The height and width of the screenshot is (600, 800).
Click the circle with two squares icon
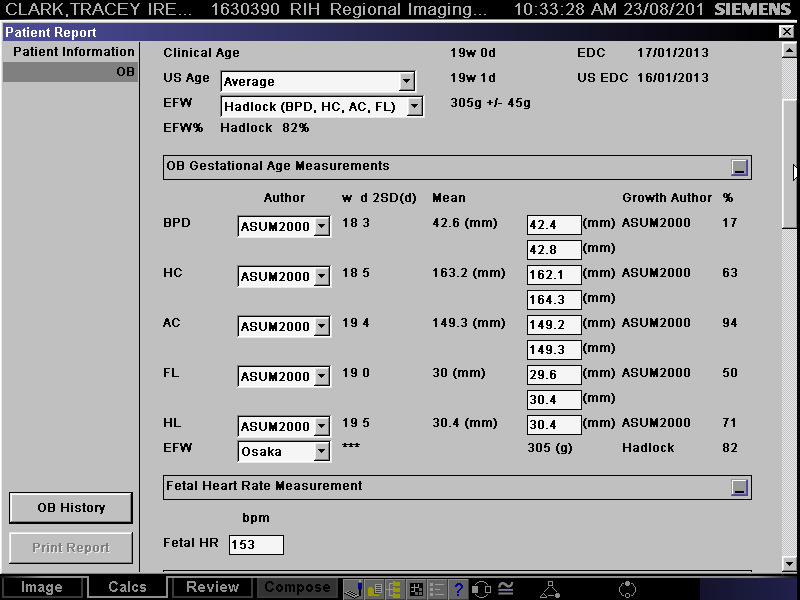coord(481,589)
